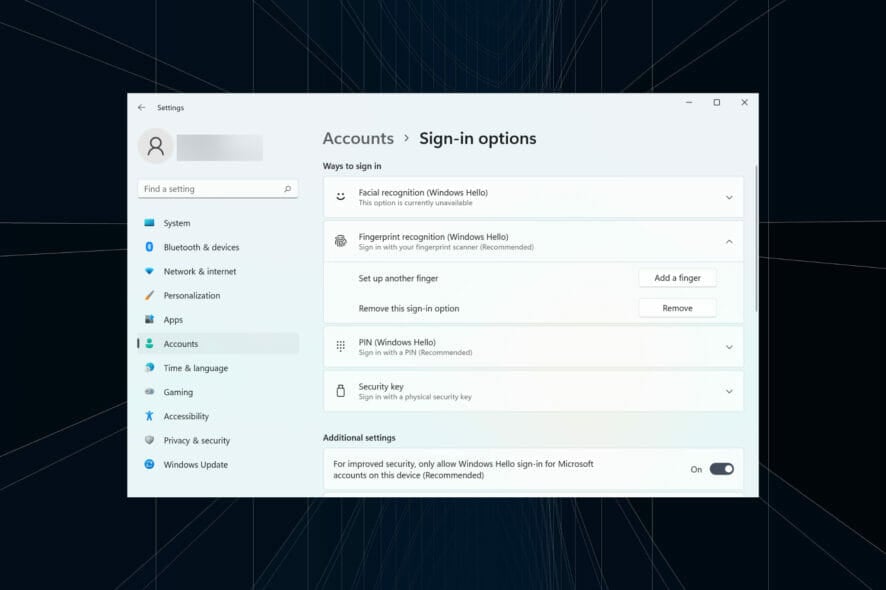Image resolution: width=886 pixels, height=590 pixels.
Task: Close the Settings window
Action: coord(744,102)
